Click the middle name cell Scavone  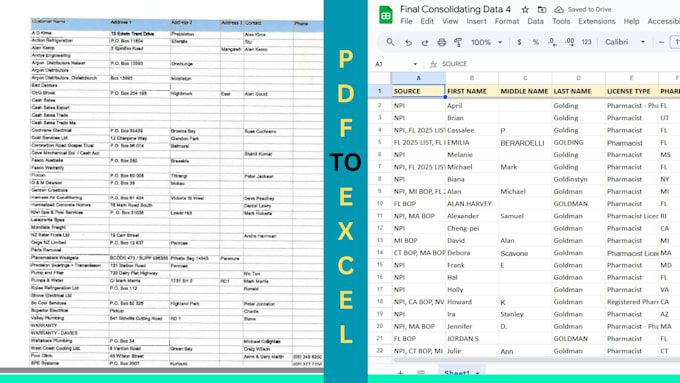[x=525, y=253]
